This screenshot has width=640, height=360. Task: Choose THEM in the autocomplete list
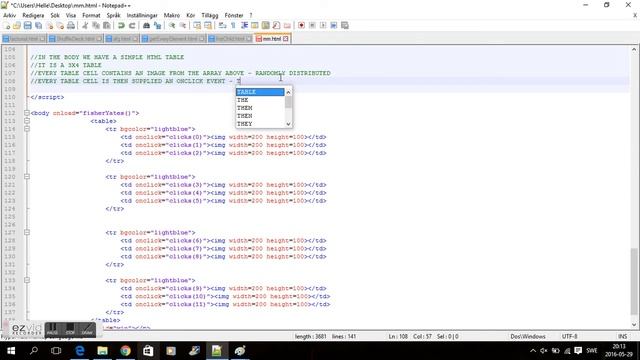click(260, 108)
